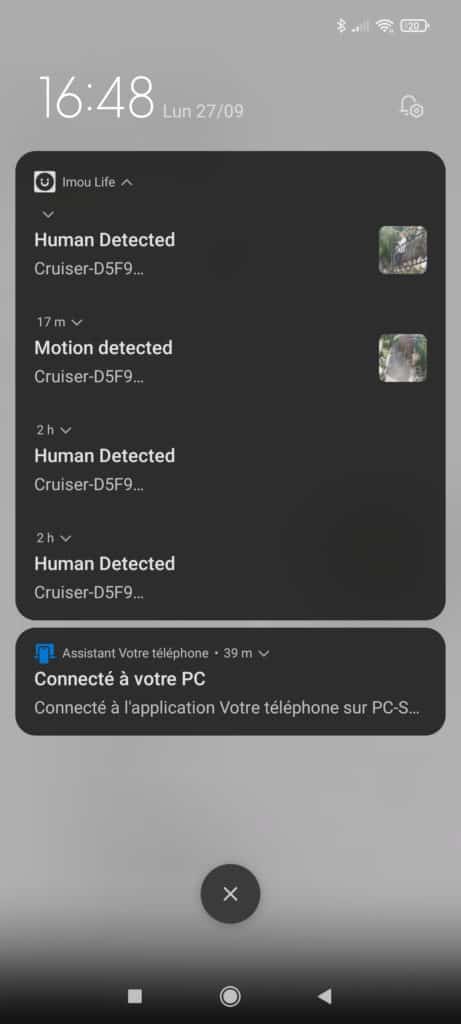Tap the Imou Life app icon
The image size is (461, 1024).
(44, 182)
